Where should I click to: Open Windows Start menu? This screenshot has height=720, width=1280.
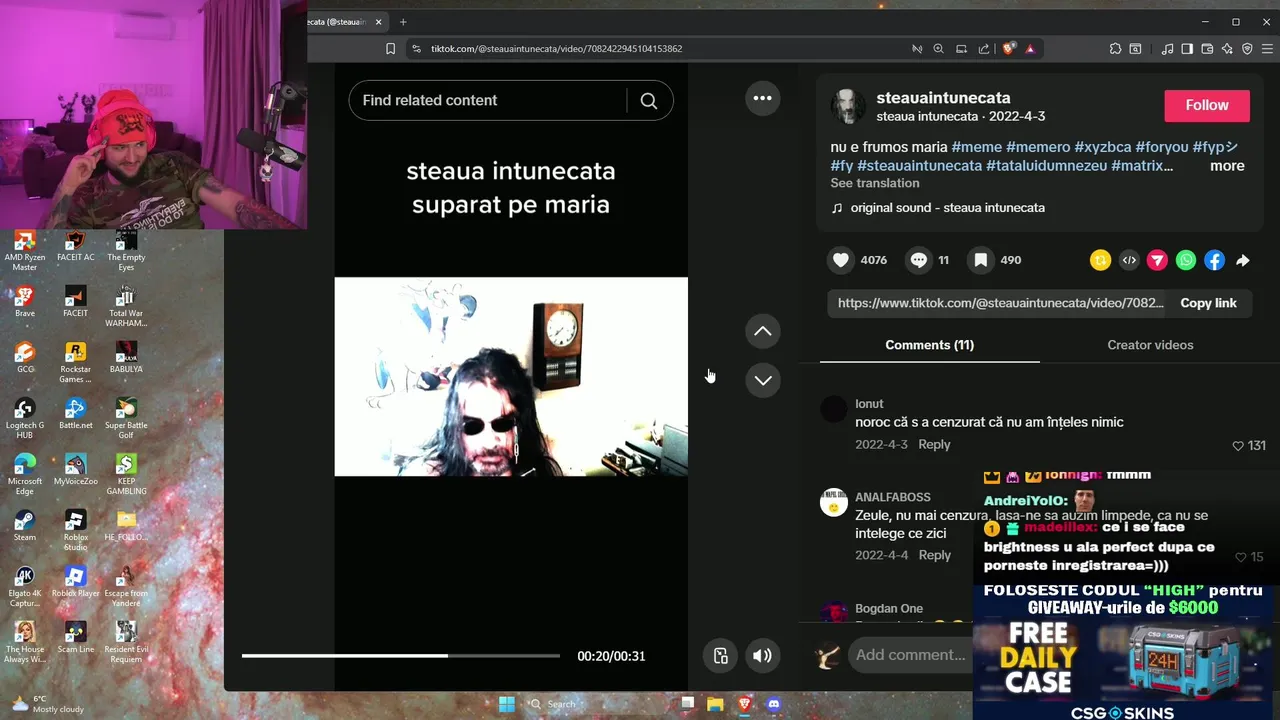point(507,704)
